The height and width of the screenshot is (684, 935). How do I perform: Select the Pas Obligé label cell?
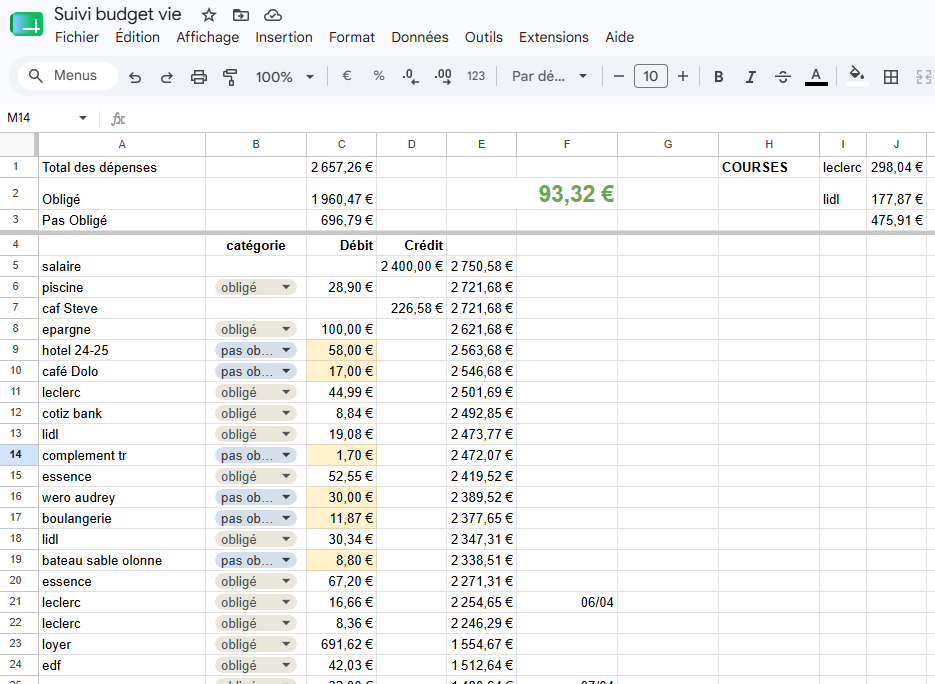[x=122, y=221]
